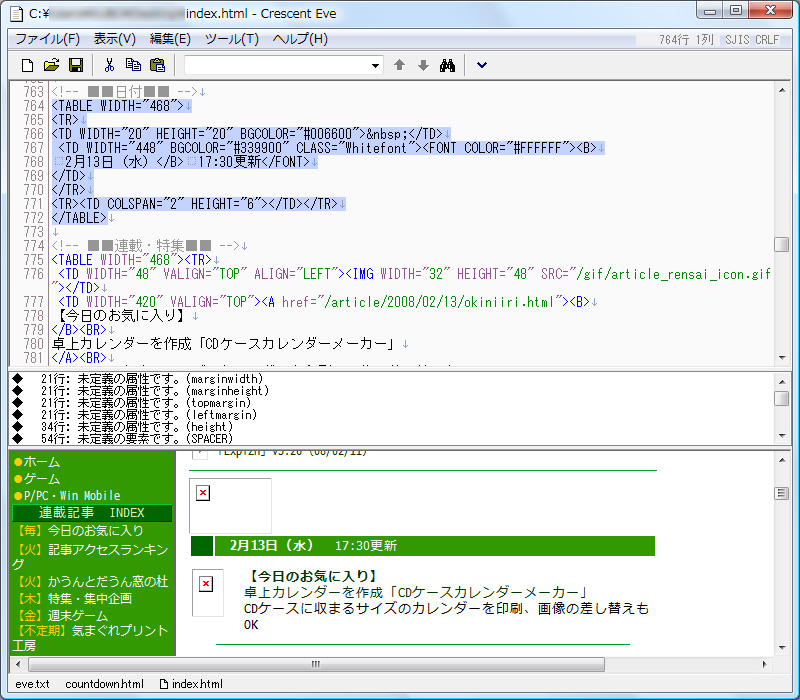Save the file with the floppy icon

pos(76,65)
